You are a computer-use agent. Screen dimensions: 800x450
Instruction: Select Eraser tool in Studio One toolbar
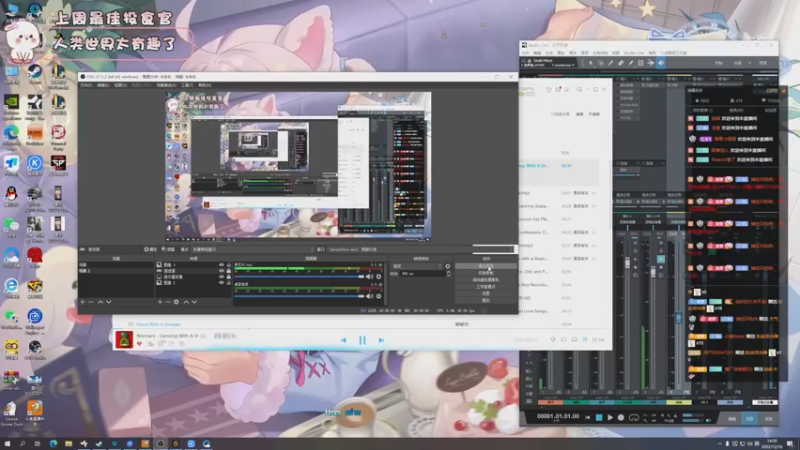620,63
